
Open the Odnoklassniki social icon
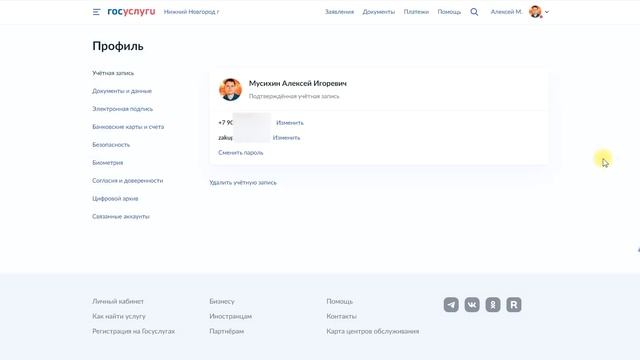click(x=493, y=305)
